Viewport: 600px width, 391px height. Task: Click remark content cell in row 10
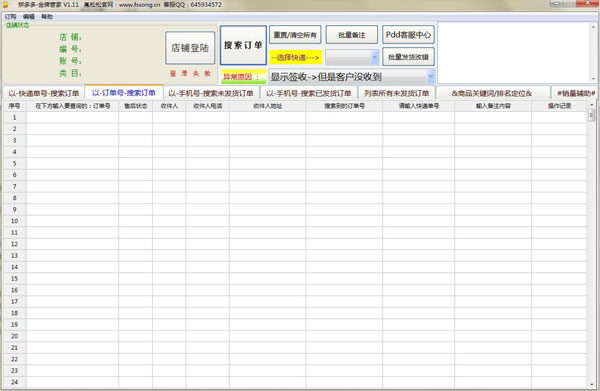(493, 221)
